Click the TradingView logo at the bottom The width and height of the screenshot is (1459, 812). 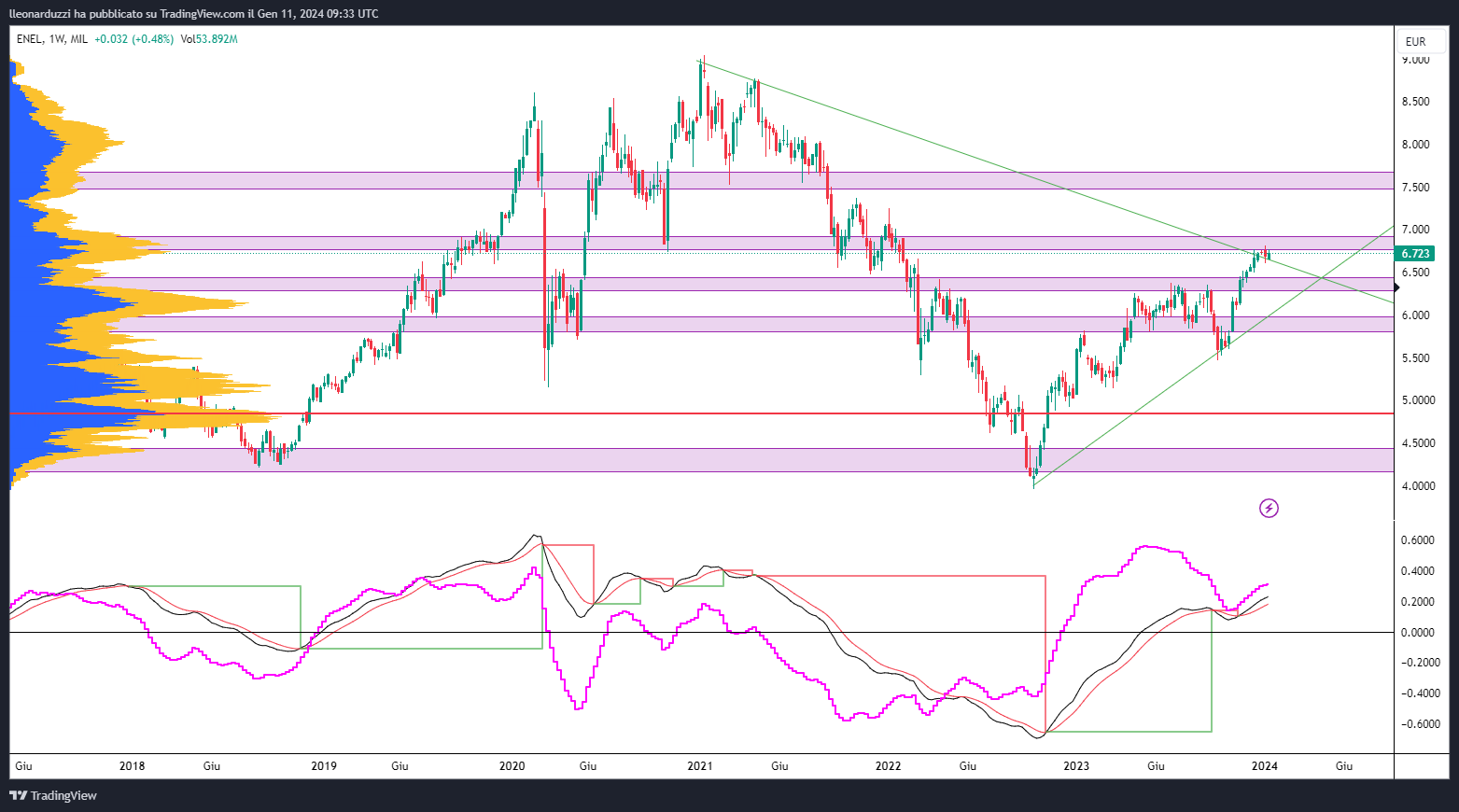click(53, 795)
